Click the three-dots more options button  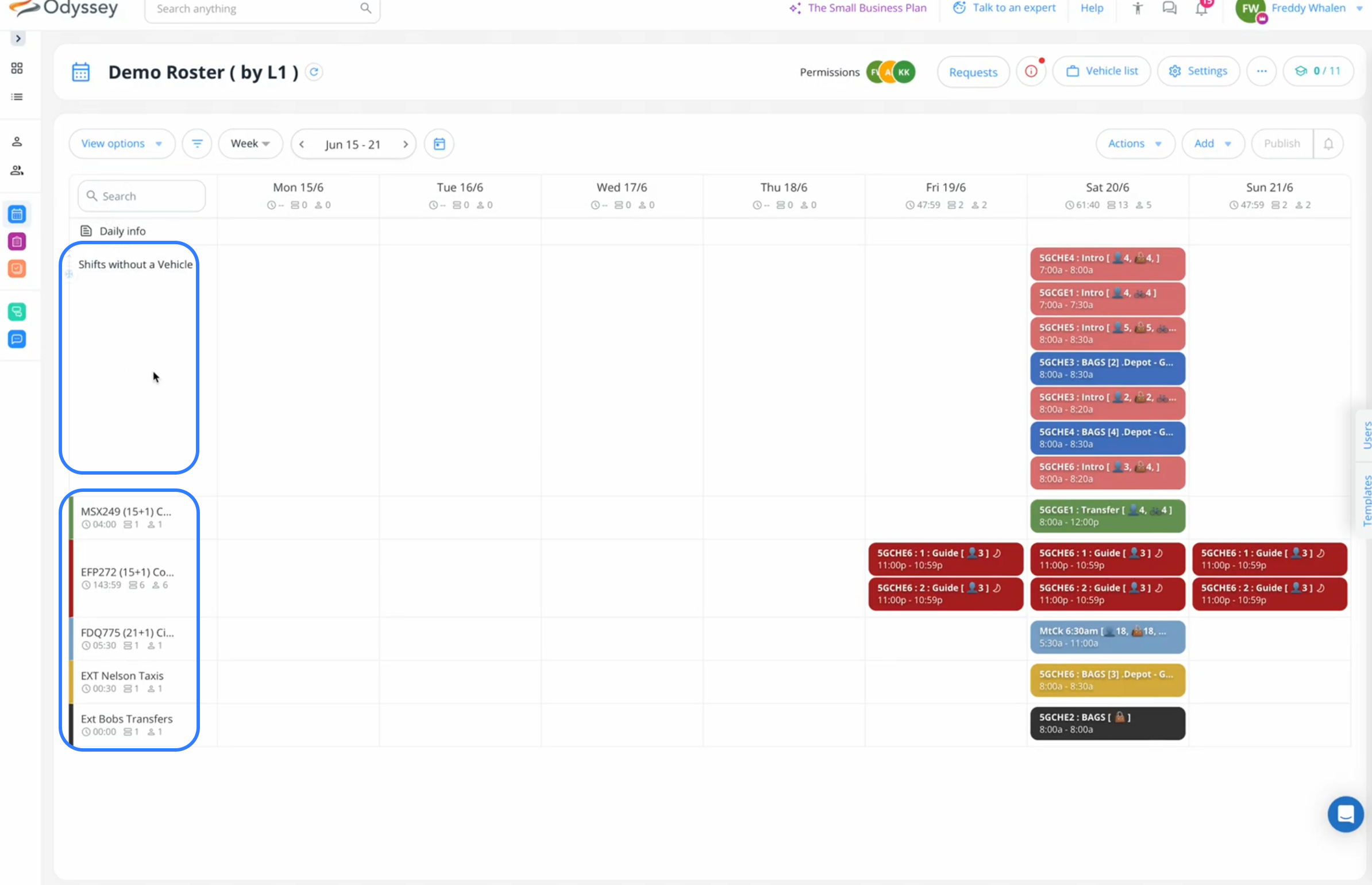coord(1261,71)
